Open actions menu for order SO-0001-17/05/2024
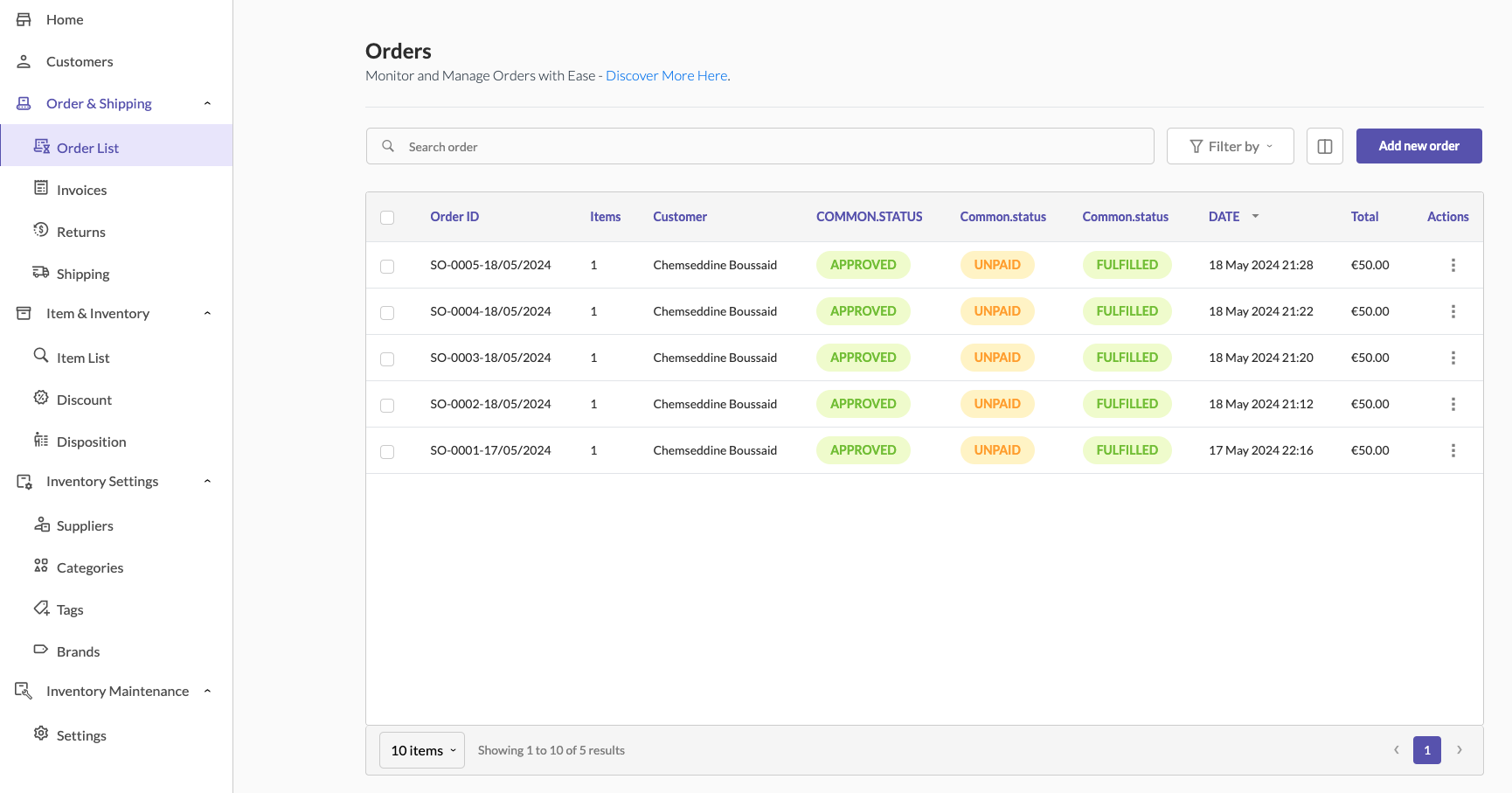Screen dimensions: 1512x793 pos(1453,450)
